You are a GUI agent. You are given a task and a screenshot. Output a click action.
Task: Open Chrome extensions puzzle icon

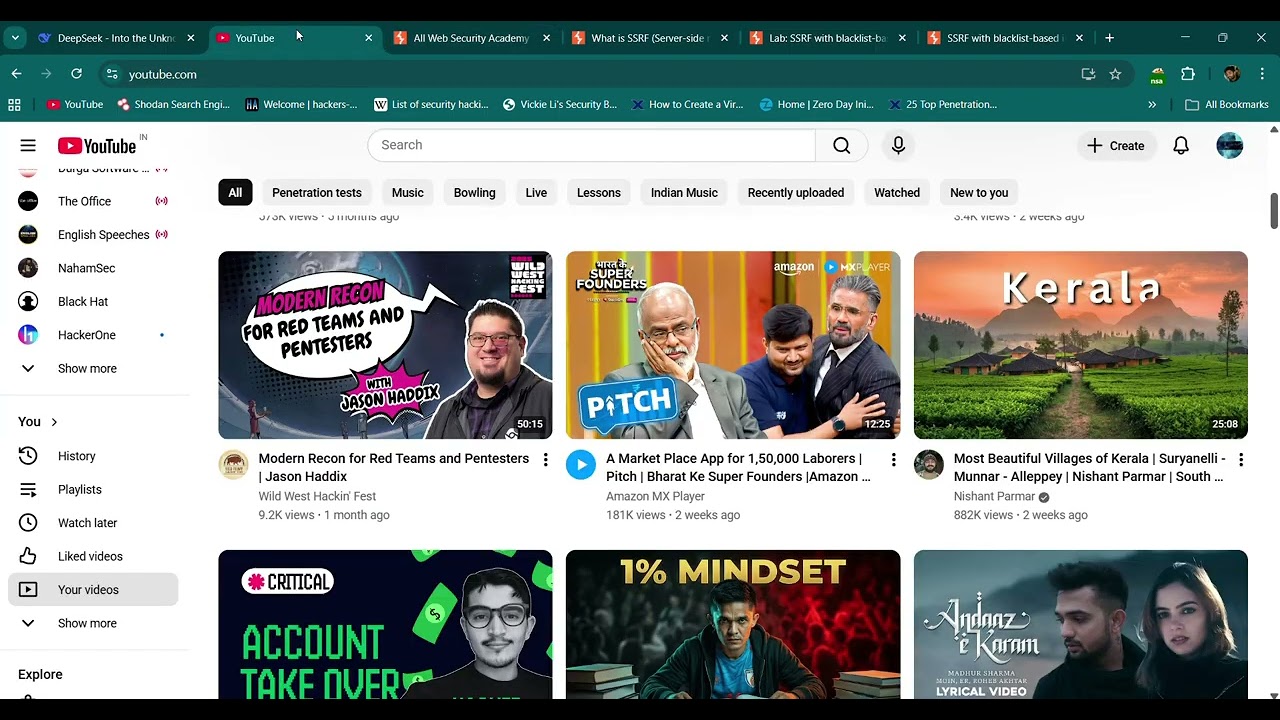[1188, 74]
